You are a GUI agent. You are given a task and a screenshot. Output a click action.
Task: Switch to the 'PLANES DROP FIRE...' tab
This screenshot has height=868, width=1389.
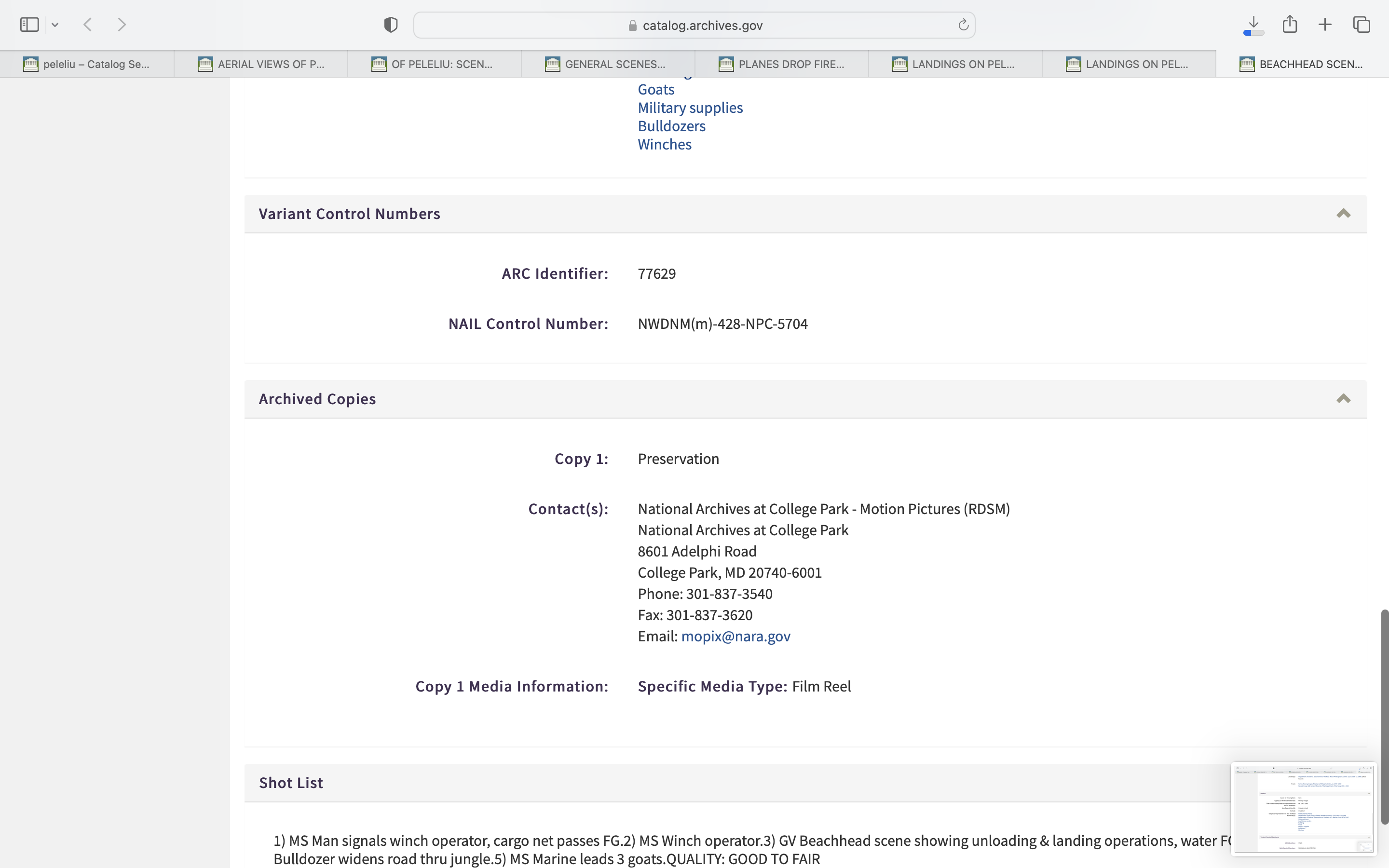[782, 64]
